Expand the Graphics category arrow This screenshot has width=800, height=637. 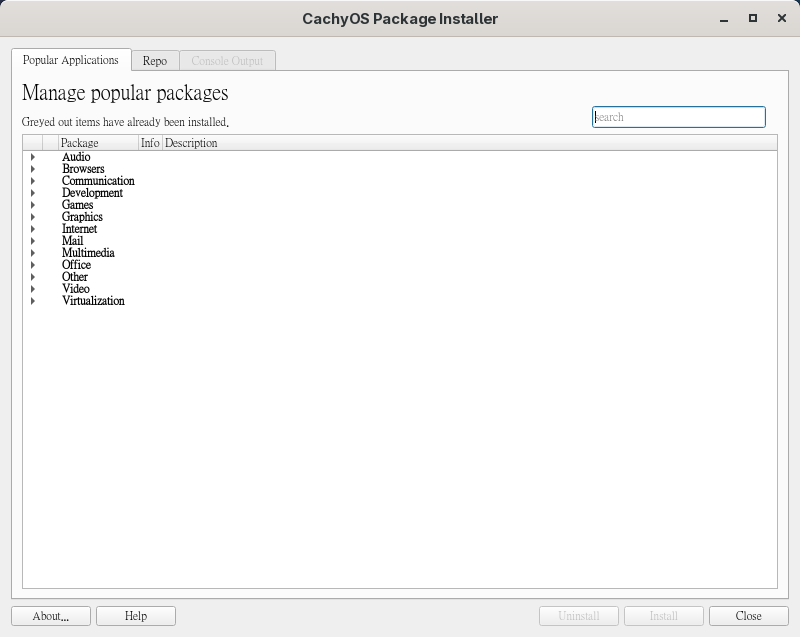(x=33, y=217)
